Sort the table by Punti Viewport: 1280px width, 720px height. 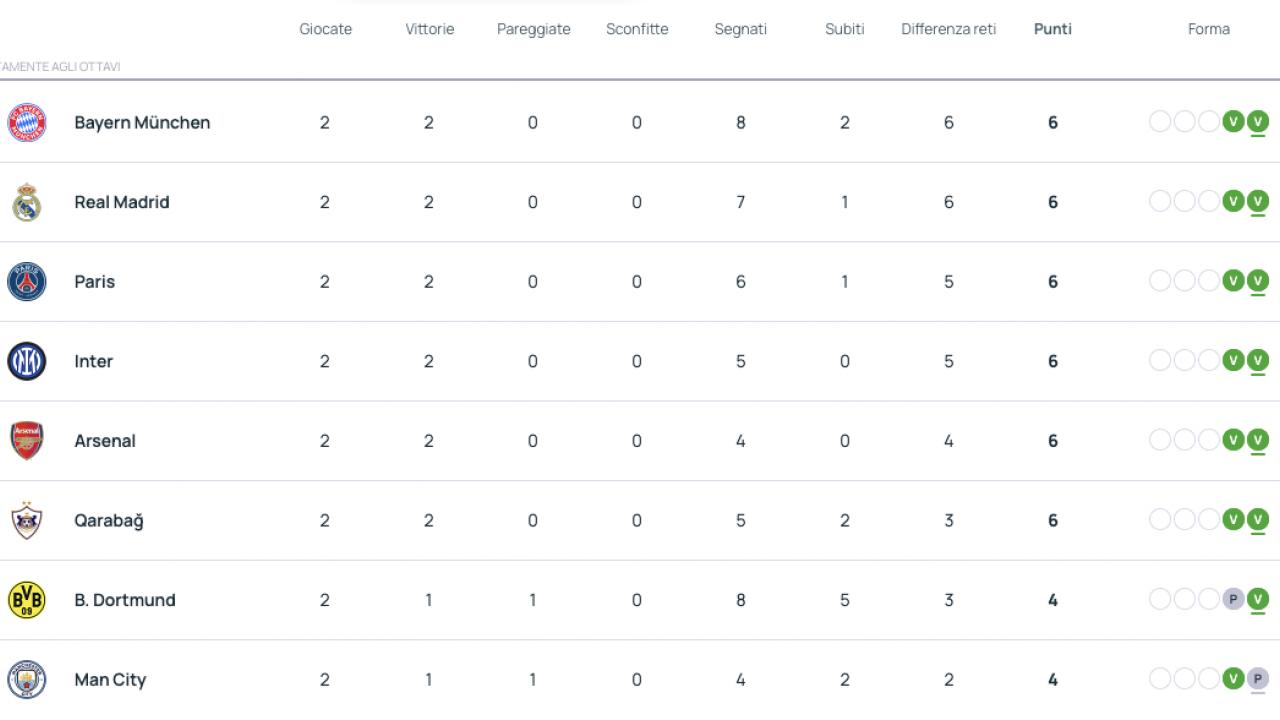[x=1052, y=29]
